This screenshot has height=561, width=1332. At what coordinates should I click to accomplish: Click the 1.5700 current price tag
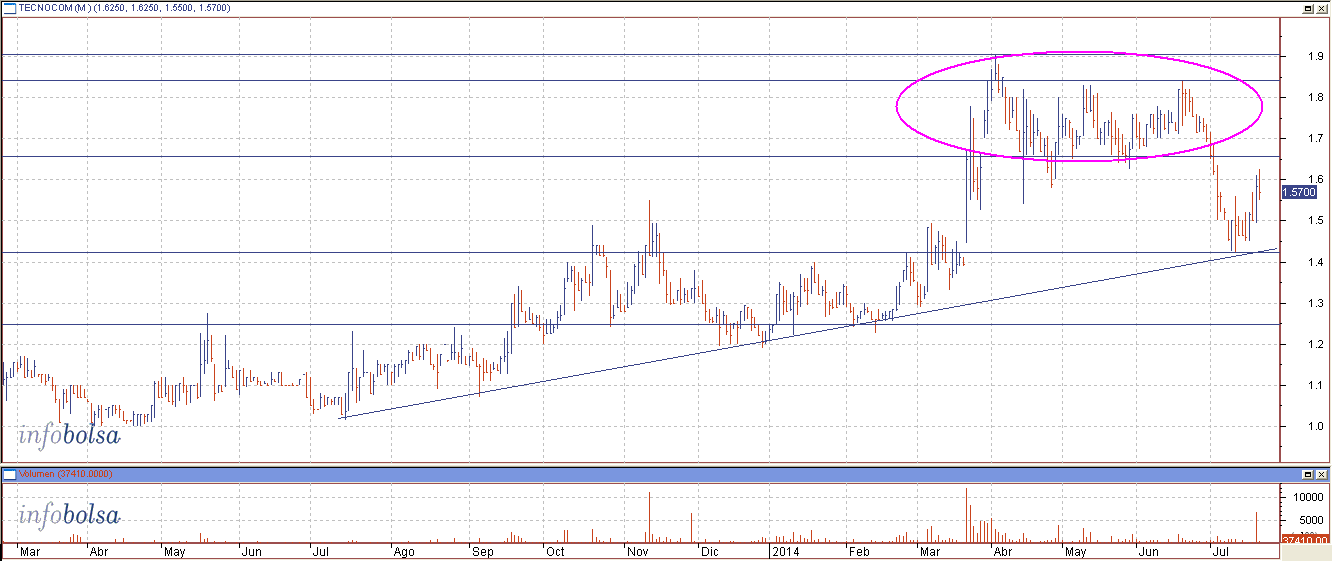click(x=1301, y=190)
